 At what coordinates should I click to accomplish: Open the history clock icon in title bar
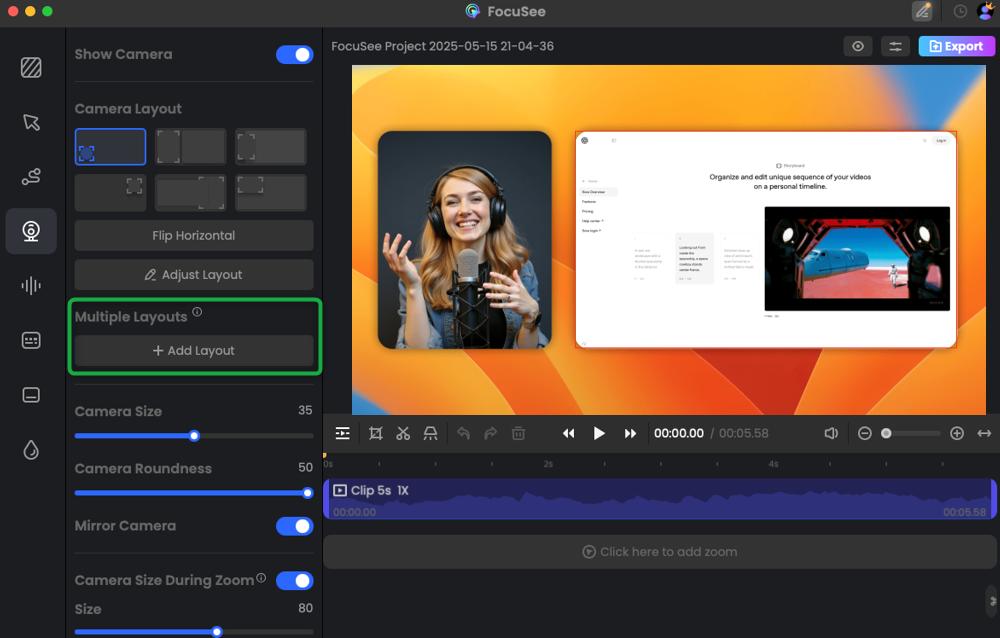point(960,11)
